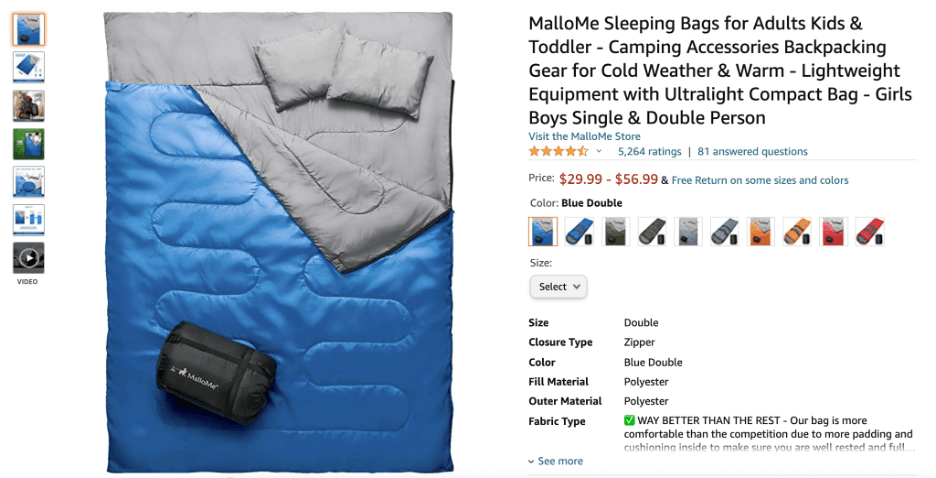936x478 pixels.
Task: Select the red single bag swatch
Action: [870, 232]
